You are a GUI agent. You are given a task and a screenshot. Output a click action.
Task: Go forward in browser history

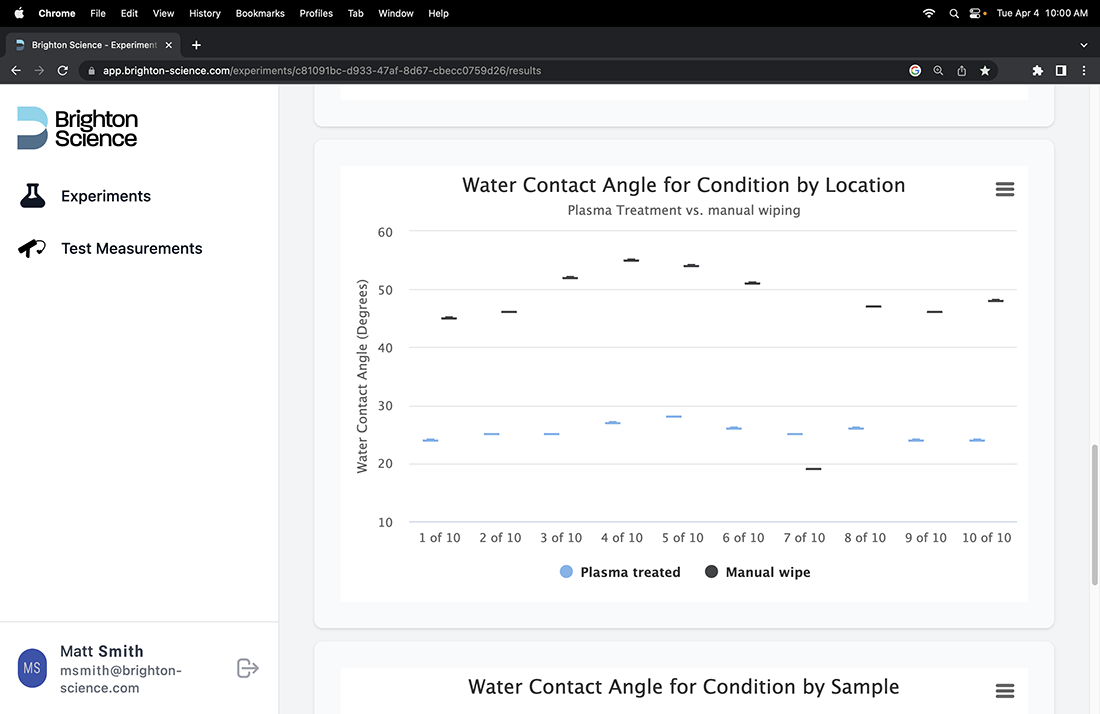tap(39, 71)
